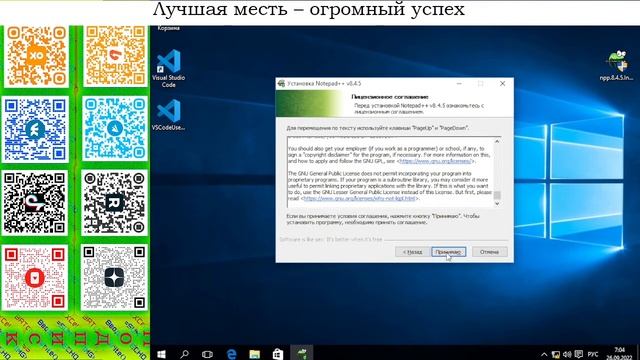The image size is (640, 360).
Task: Open the Windows Start menu
Action: pos(161,354)
